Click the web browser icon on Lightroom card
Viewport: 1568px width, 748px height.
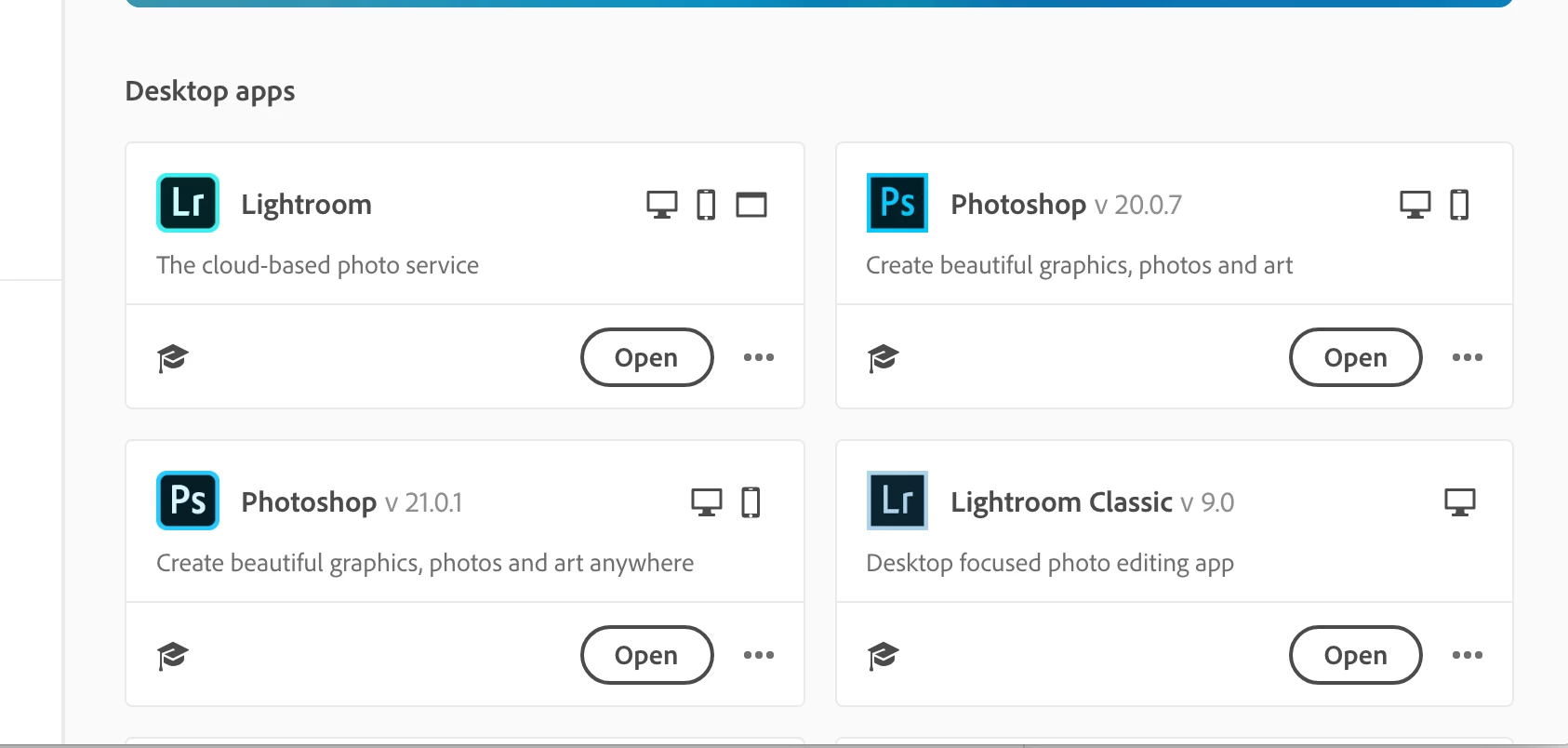coord(751,205)
